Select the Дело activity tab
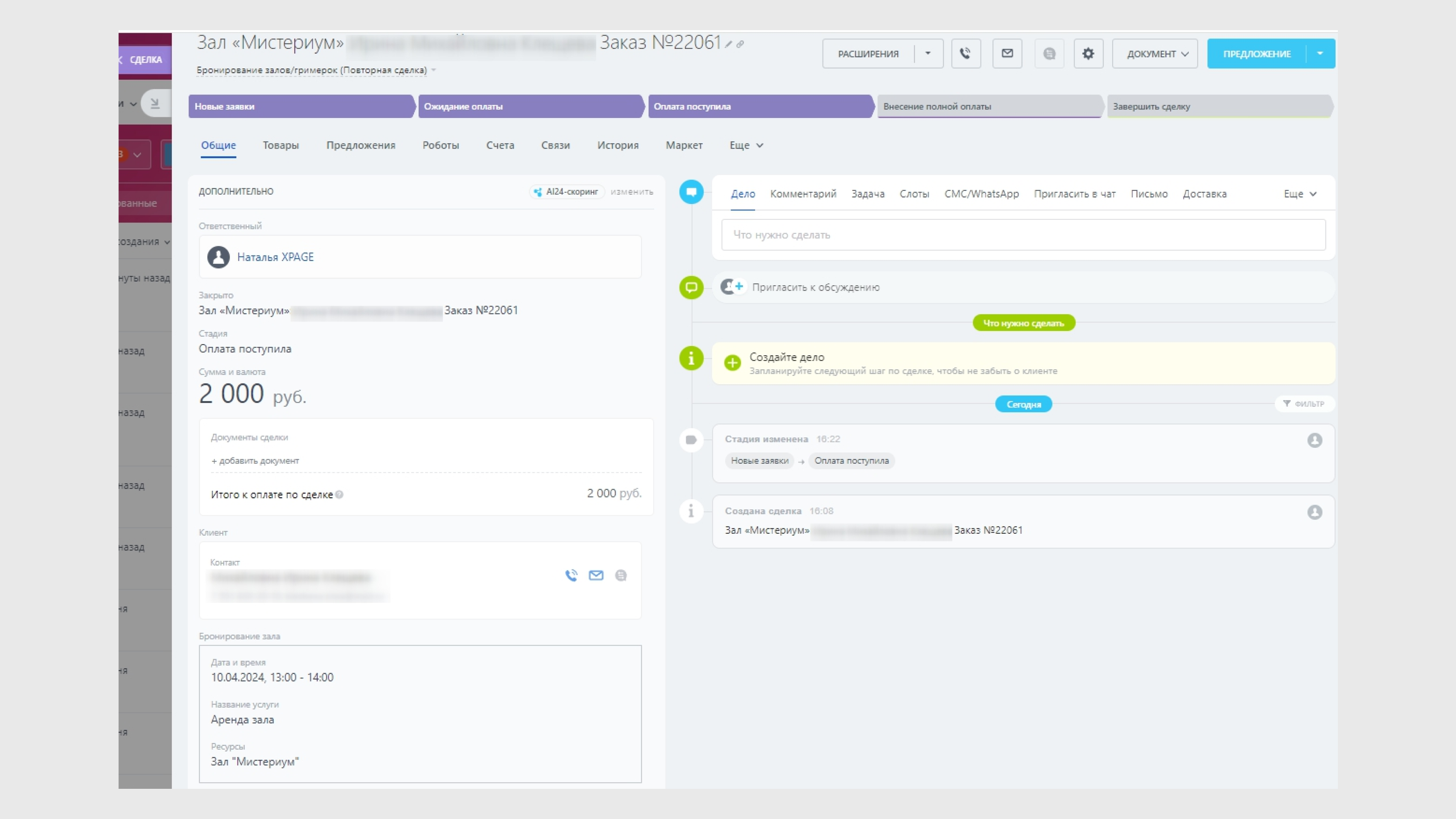Screen dimensions: 1456x819 pyautogui.click(x=743, y=194)
